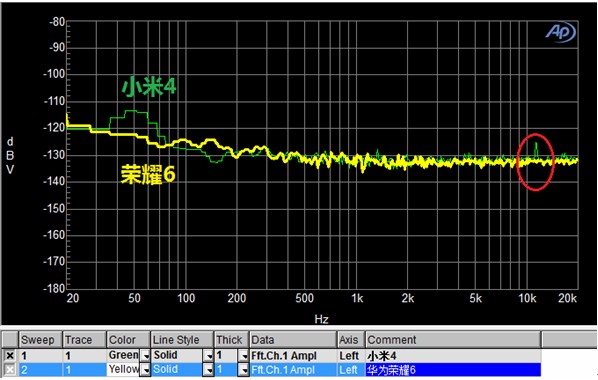Click Fft.Ch.1 Ampl in Yellow row
Screen dimensions: 598x380
(x=293, y=369)
